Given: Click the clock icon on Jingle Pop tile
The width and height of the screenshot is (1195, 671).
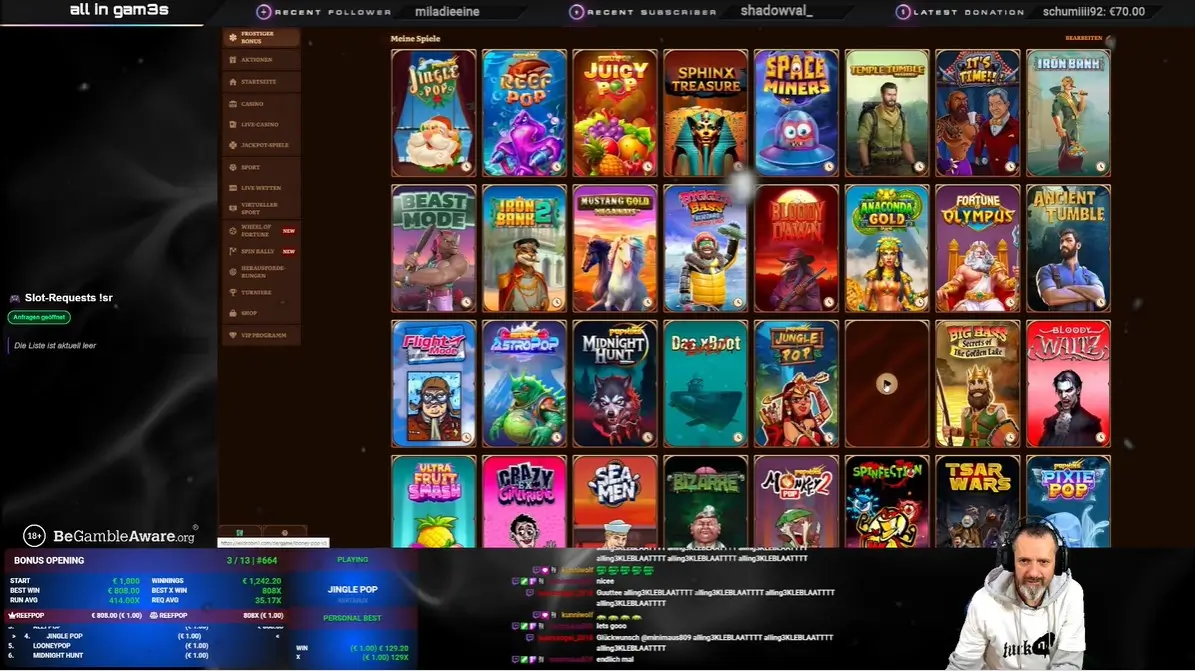Looking at the screenshot, I should pyautogui.click(x=466, y=166).
